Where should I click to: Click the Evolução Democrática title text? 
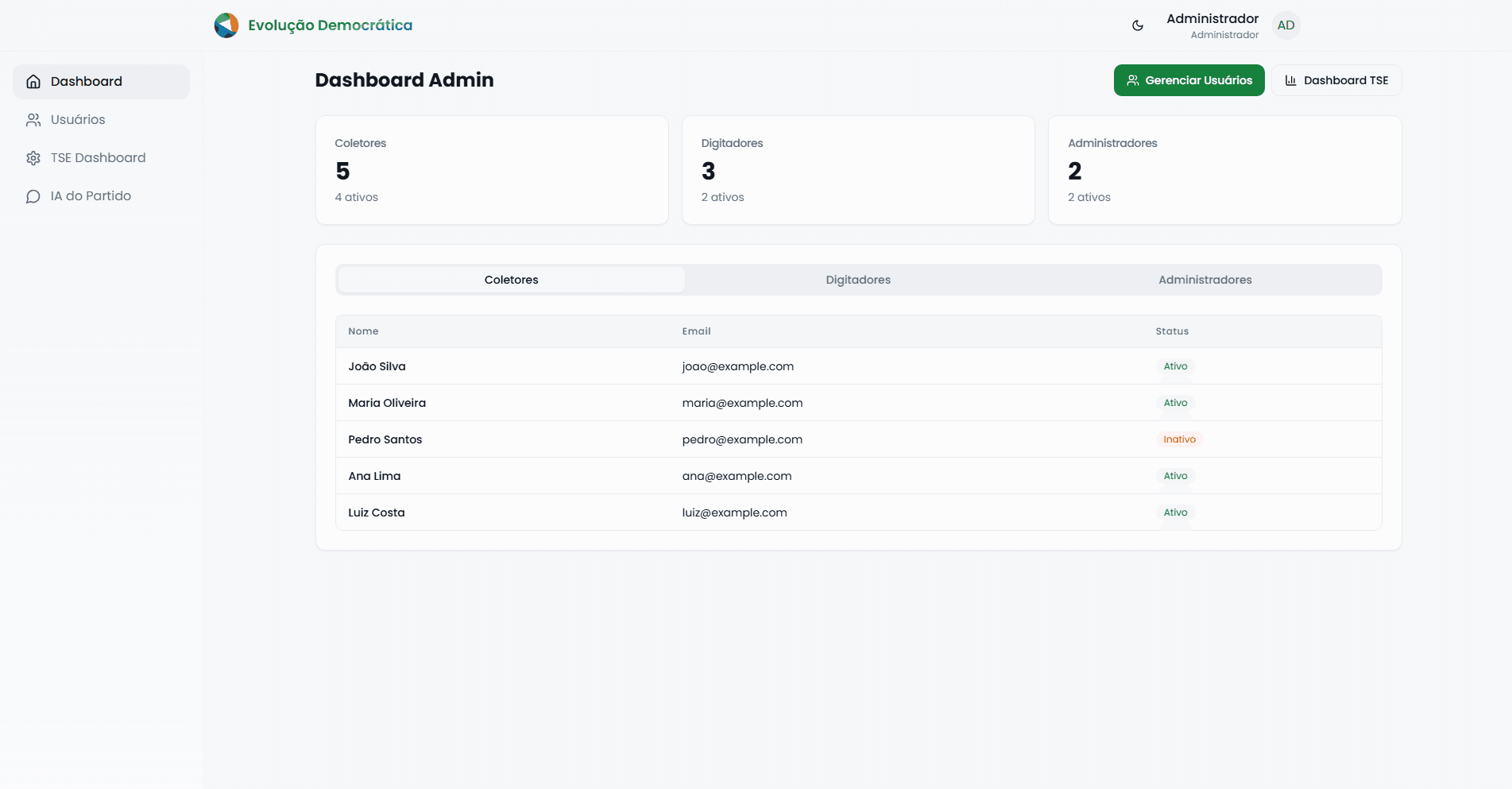pyautogui.click(x=330, y=25)
